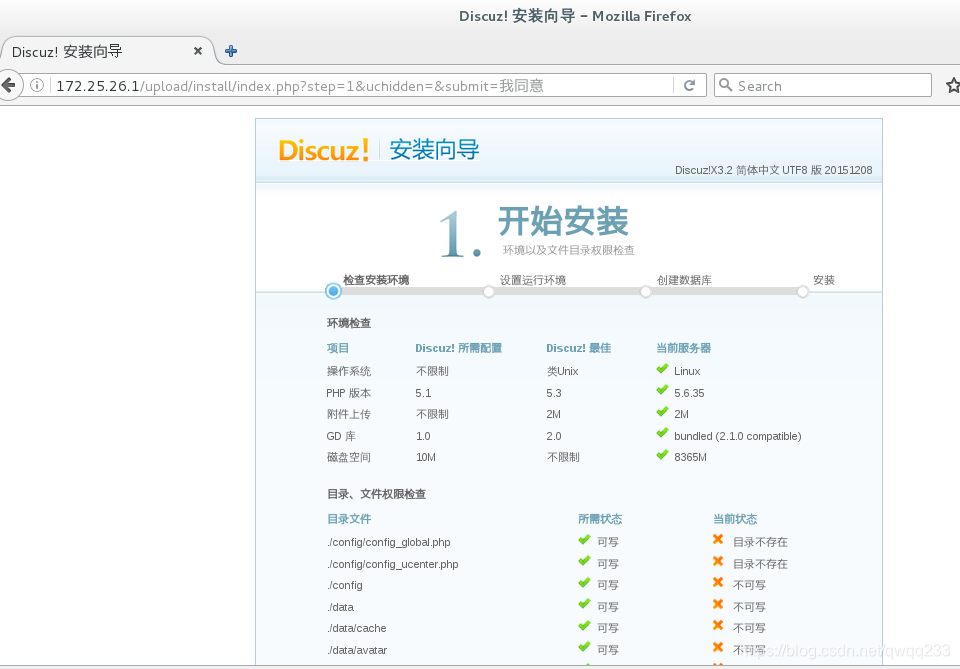Click orange X in ./data/avatar row
This screenshot has height=669, width=960.
click(x=718, y=647)
